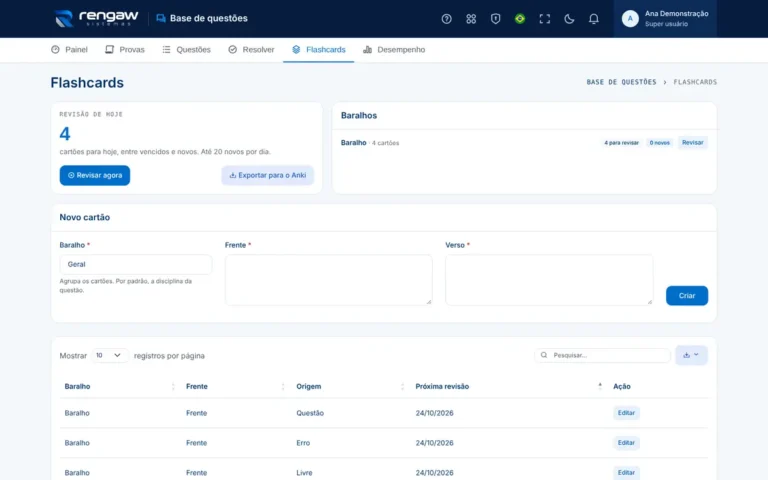Click the Flashcards stack icon in tab
This screenshot has height=480, width=768.
(x=296, y=49)
